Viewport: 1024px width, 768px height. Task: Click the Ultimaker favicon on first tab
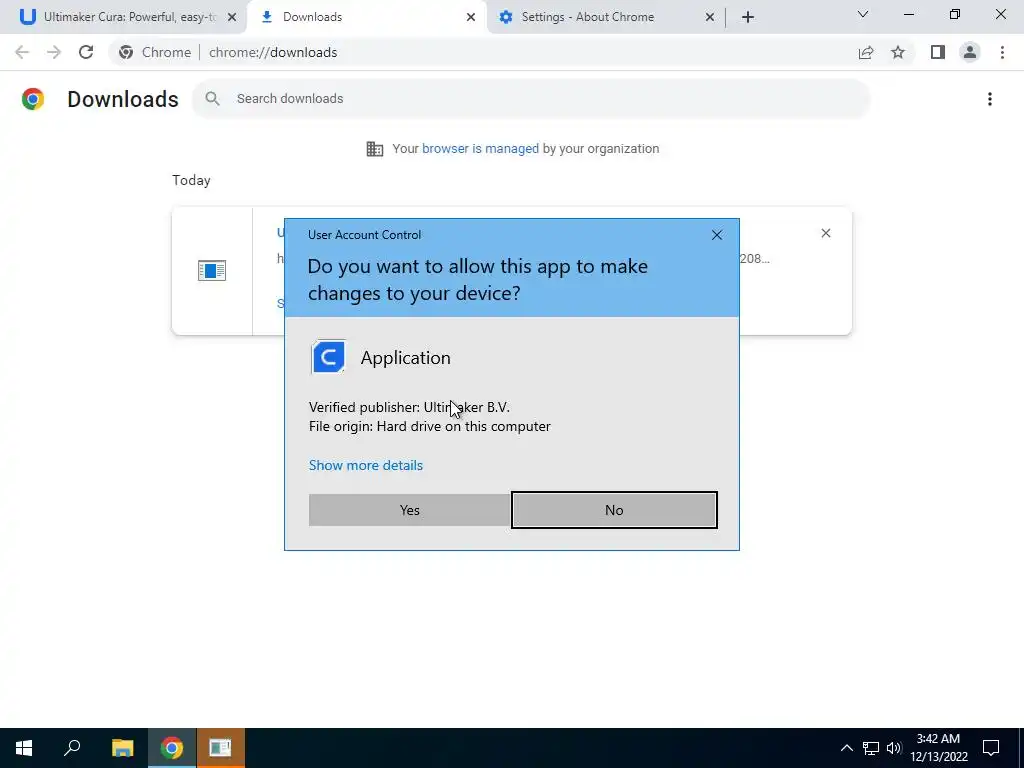[x=27, y=17]
